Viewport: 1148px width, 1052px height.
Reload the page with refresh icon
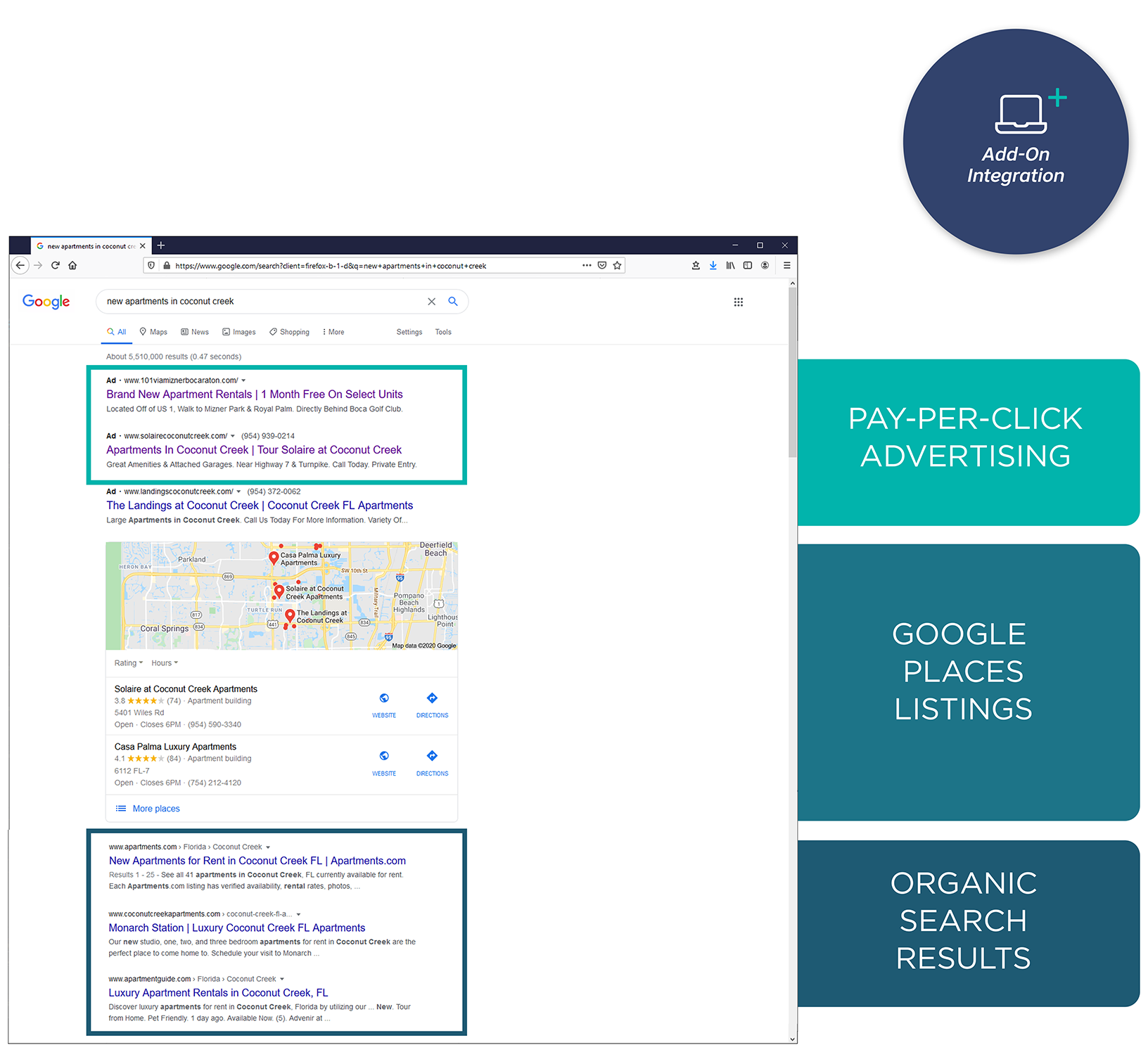point(56,265)
